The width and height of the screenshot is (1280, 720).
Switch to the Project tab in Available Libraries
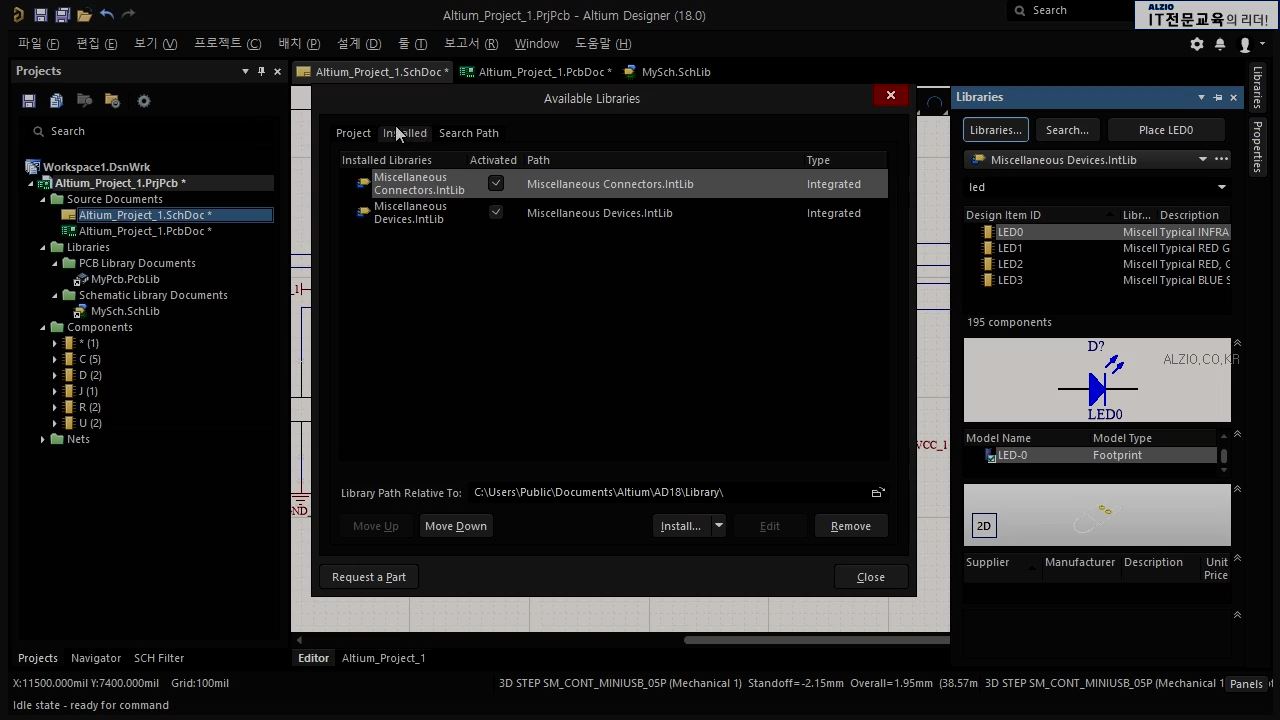353,133
